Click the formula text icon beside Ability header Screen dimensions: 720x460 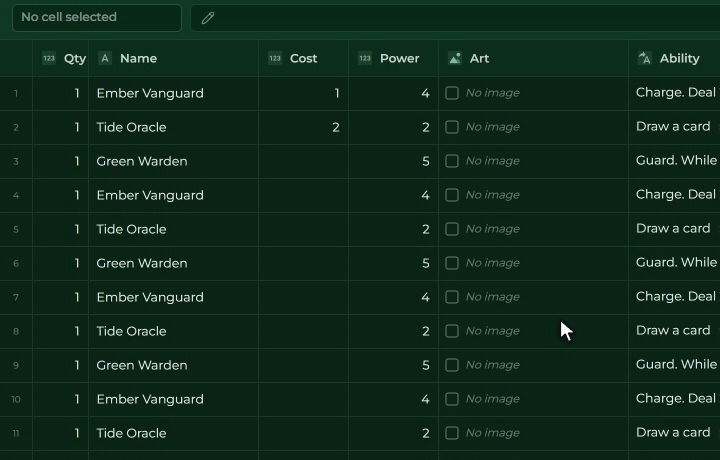(x=645, y=58)
